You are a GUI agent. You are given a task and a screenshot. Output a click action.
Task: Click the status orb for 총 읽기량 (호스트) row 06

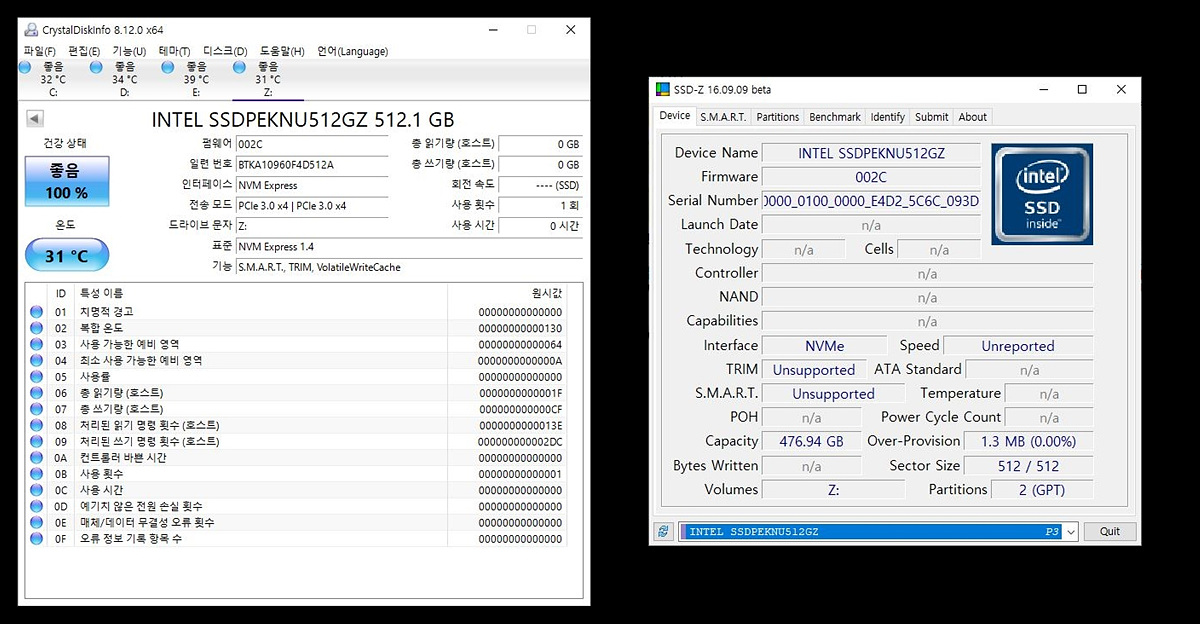pyautogui.click(x=37, y=393)
